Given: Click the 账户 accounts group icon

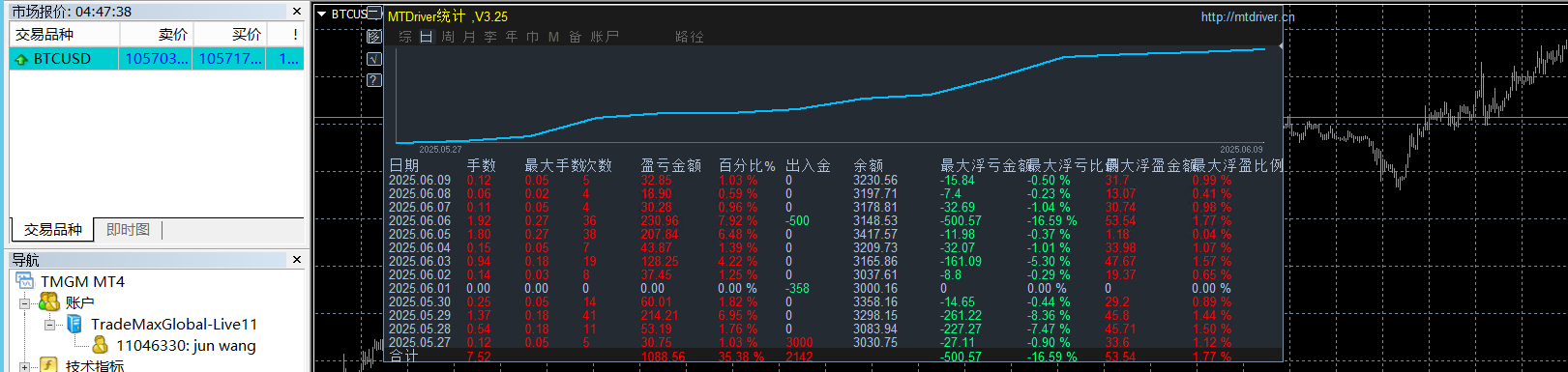Looking at the screenshot, I should pos(49,302).
